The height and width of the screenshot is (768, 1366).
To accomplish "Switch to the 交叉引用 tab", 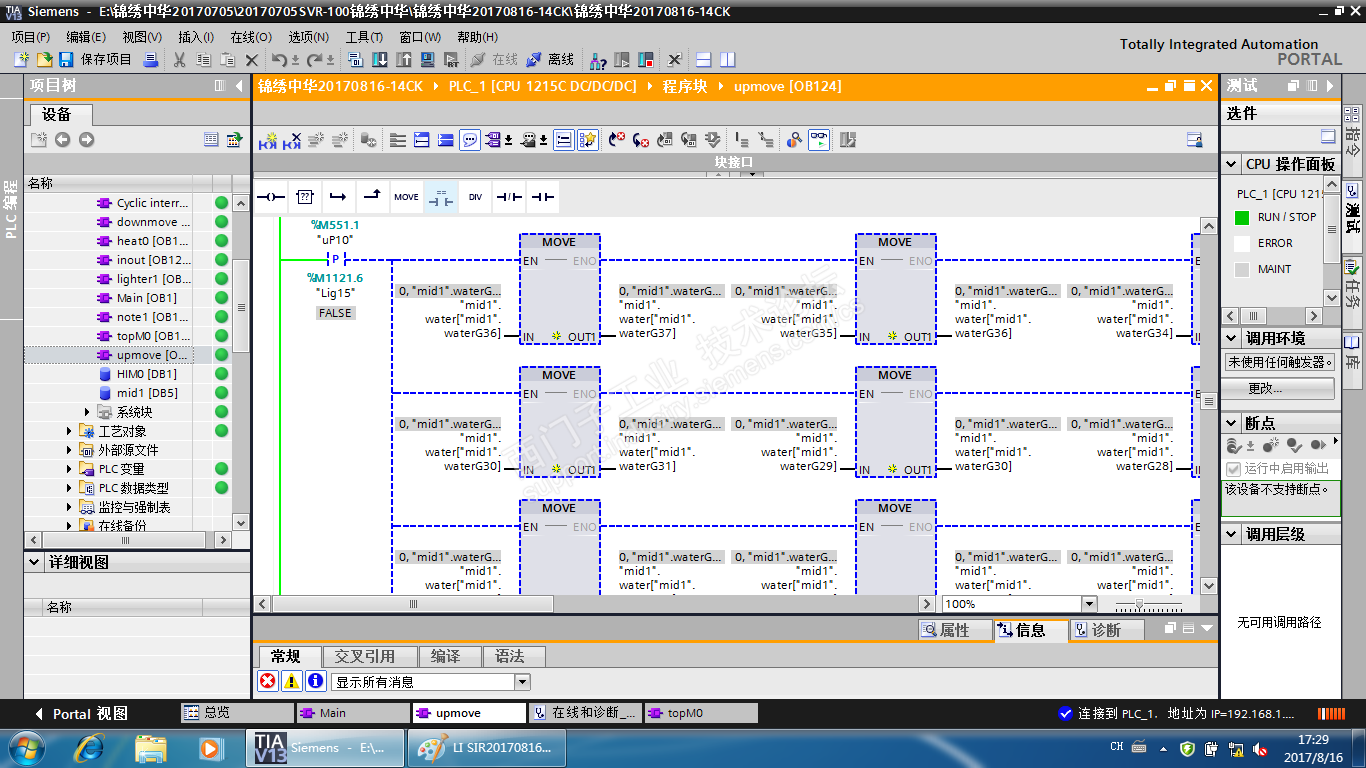I will [x=364, y=657].
